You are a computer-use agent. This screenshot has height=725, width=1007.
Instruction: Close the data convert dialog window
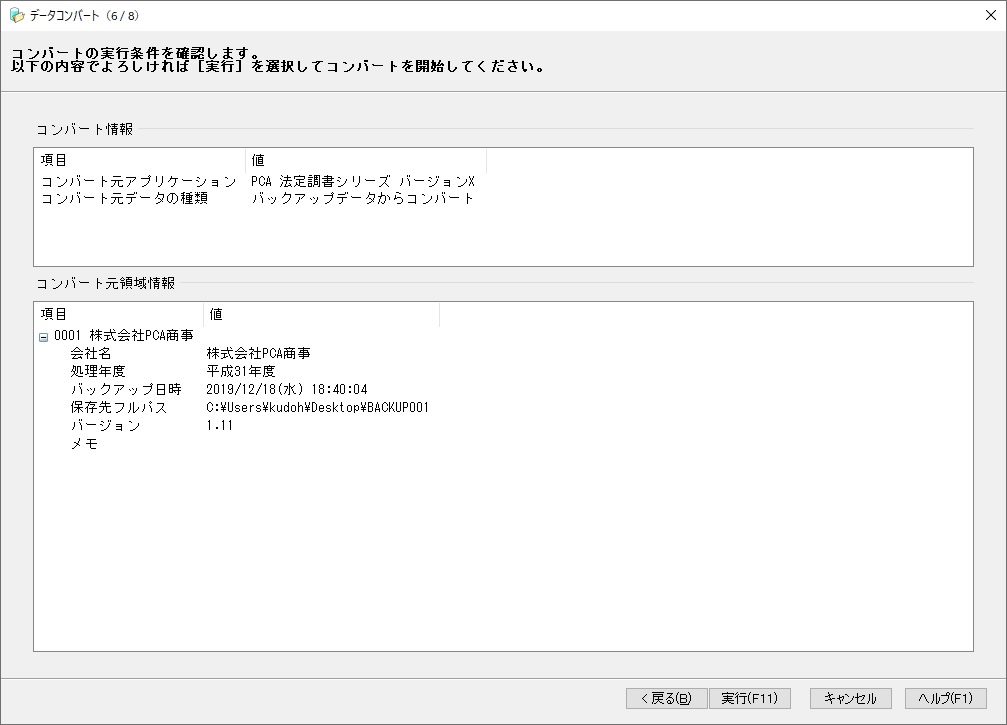pos(989,15)
